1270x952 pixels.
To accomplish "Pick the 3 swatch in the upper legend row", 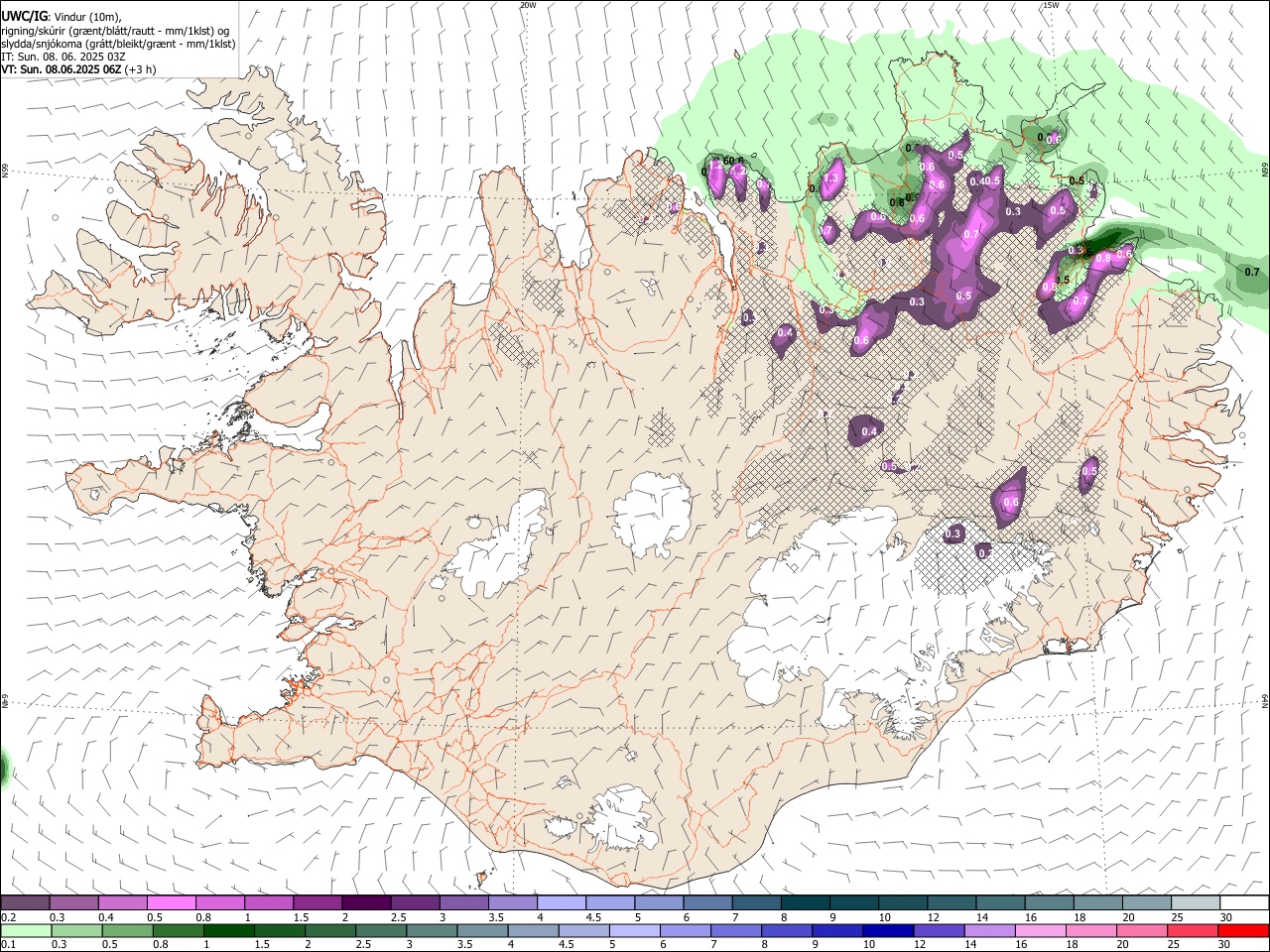I will coord(463,903).
